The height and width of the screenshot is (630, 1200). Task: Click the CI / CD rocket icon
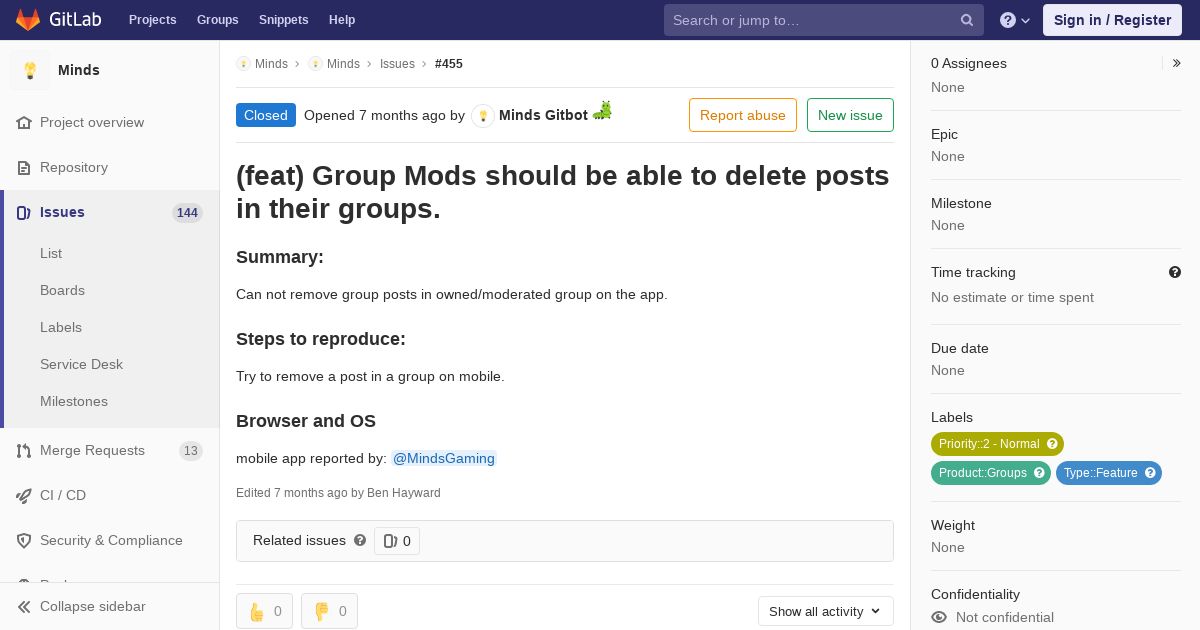point(24,496)
